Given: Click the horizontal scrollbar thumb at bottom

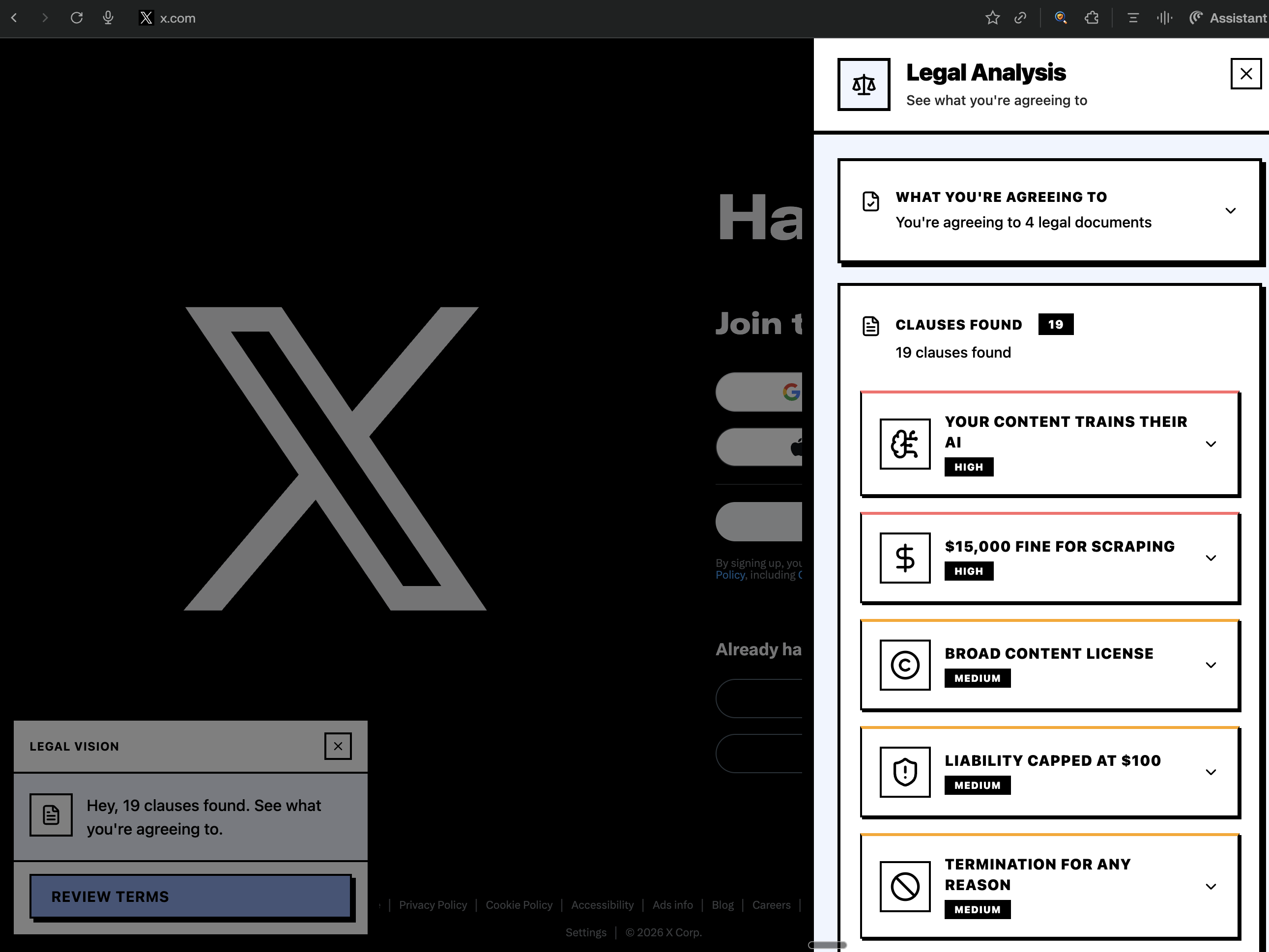Looking at the screenshot, I should pos(827,945).
